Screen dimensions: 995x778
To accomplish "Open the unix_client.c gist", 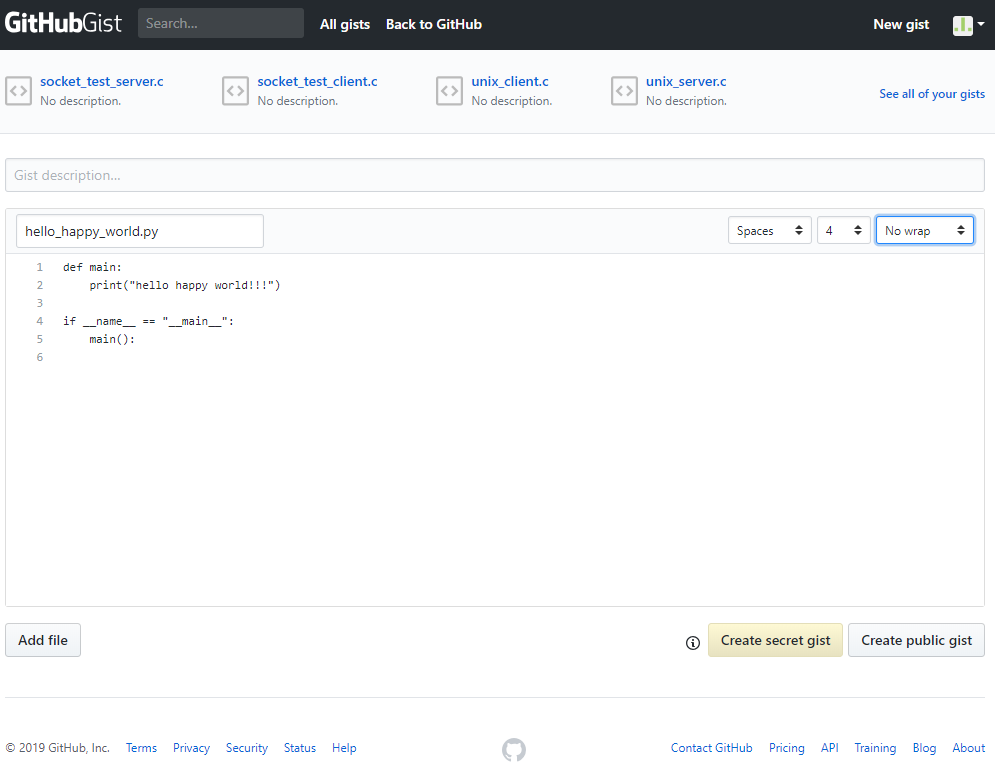I will (x=510, y=81).
